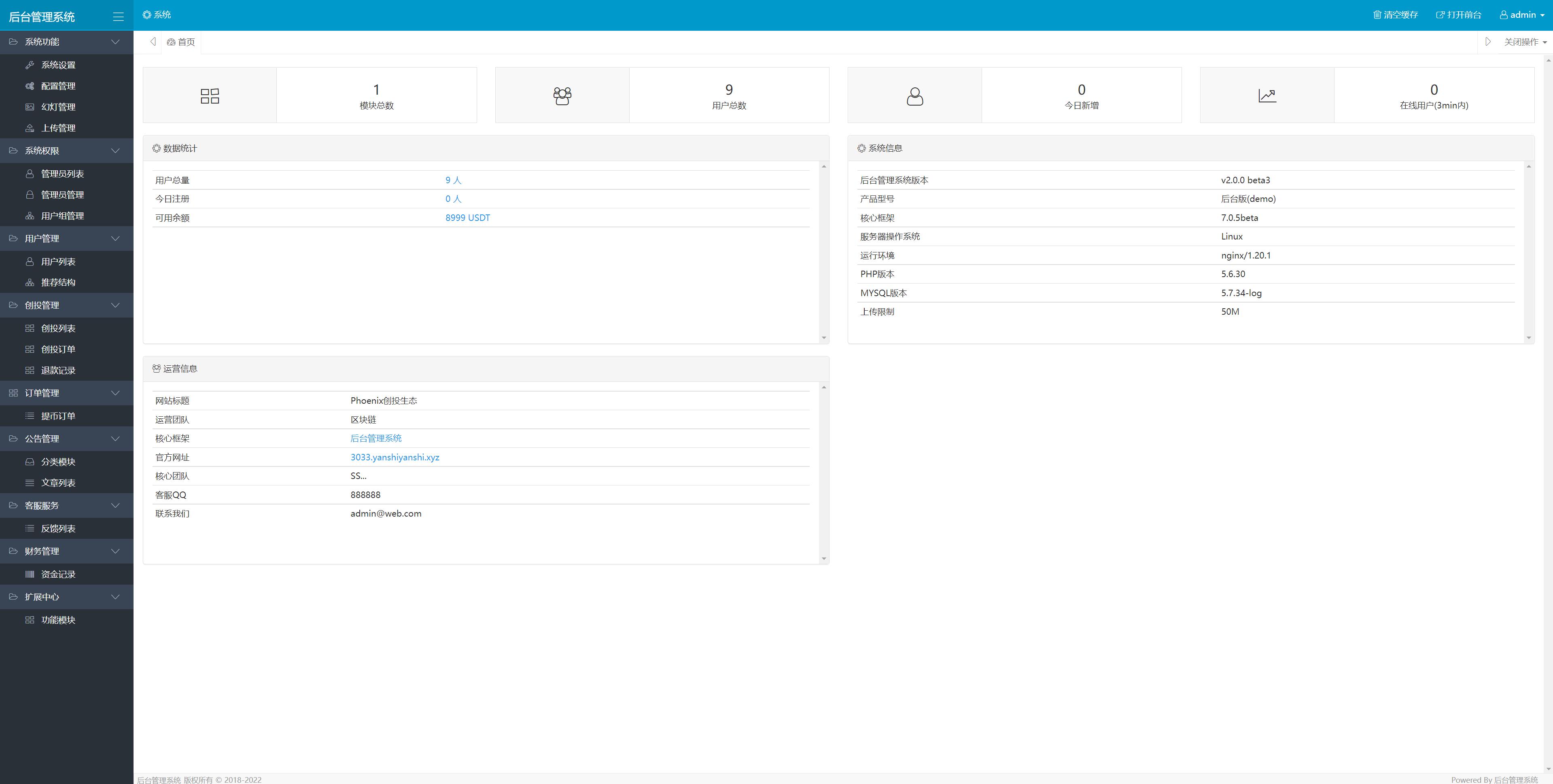
Task: Click the 8999 USDT balance link
Action: [467, 218]
